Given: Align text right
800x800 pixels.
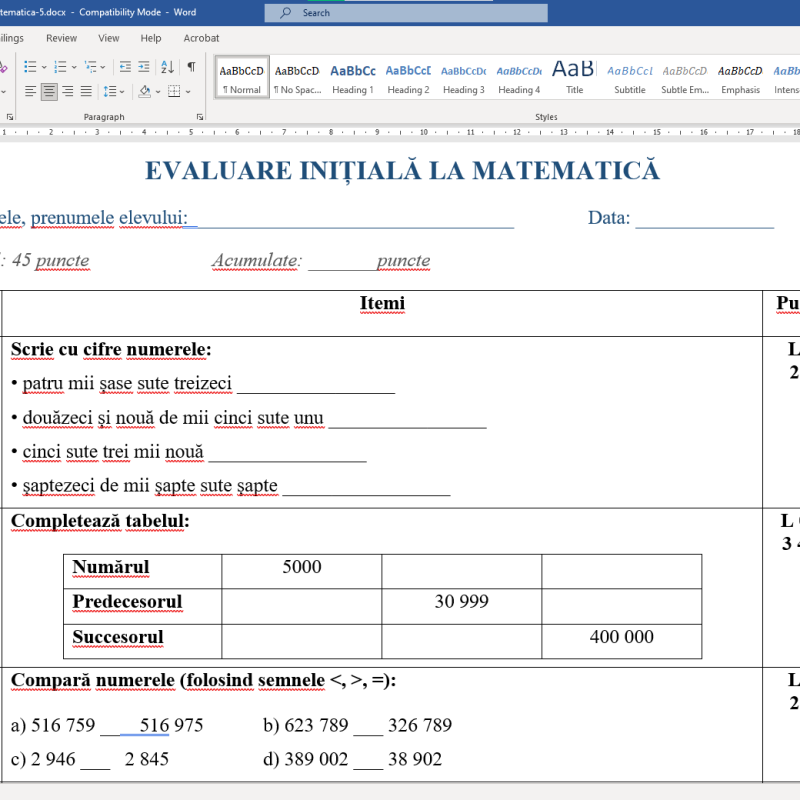Looking at the screenshot, I should (x=67, y=92).
